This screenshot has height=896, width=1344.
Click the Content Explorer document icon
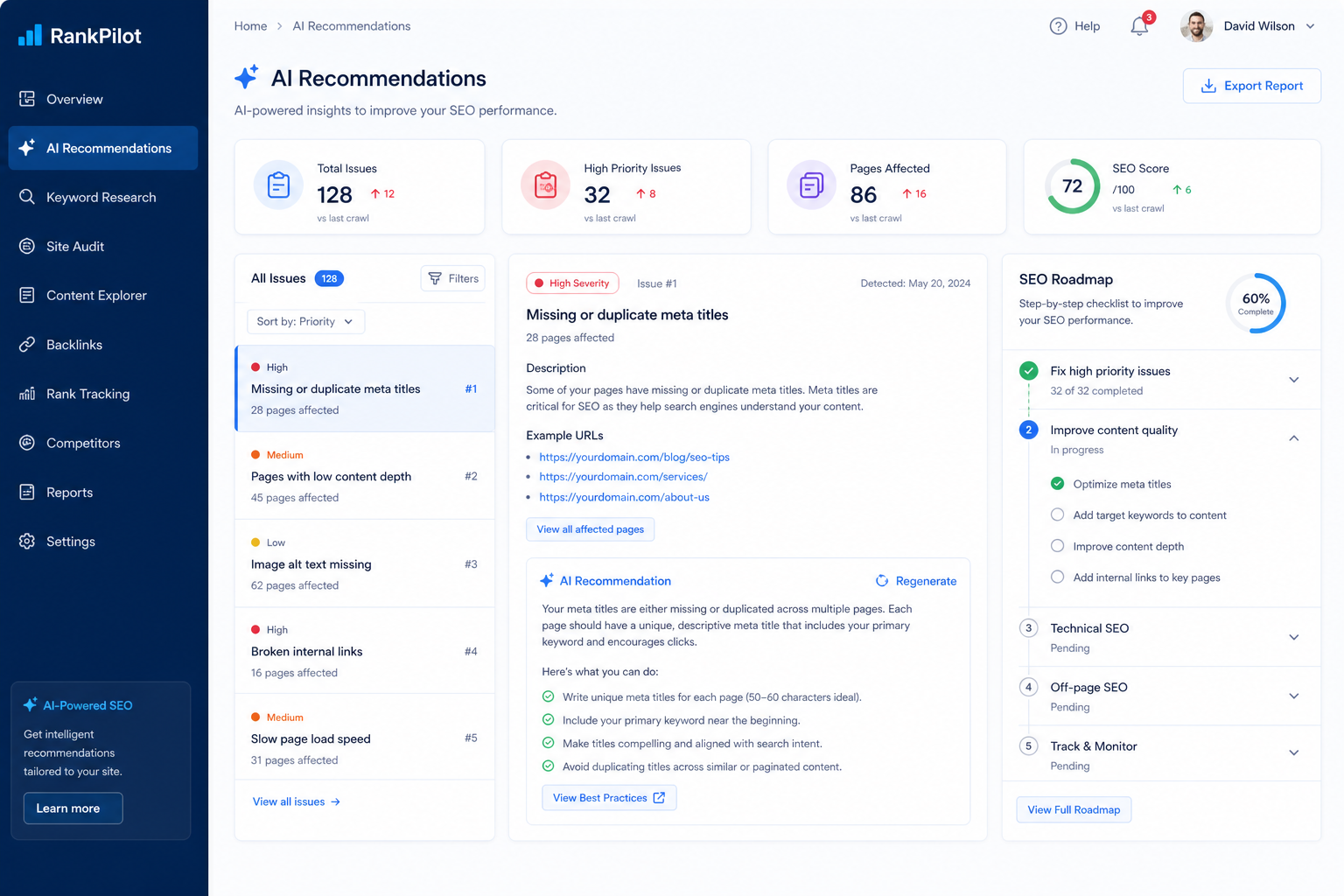[x=27, y=295]
